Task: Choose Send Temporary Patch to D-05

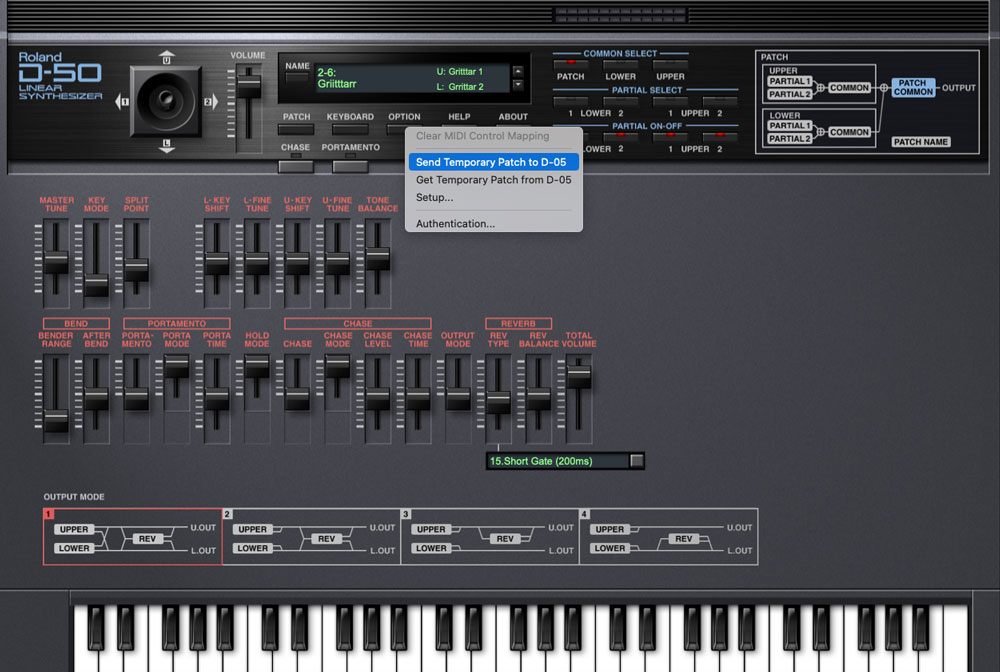Action: 494,162
